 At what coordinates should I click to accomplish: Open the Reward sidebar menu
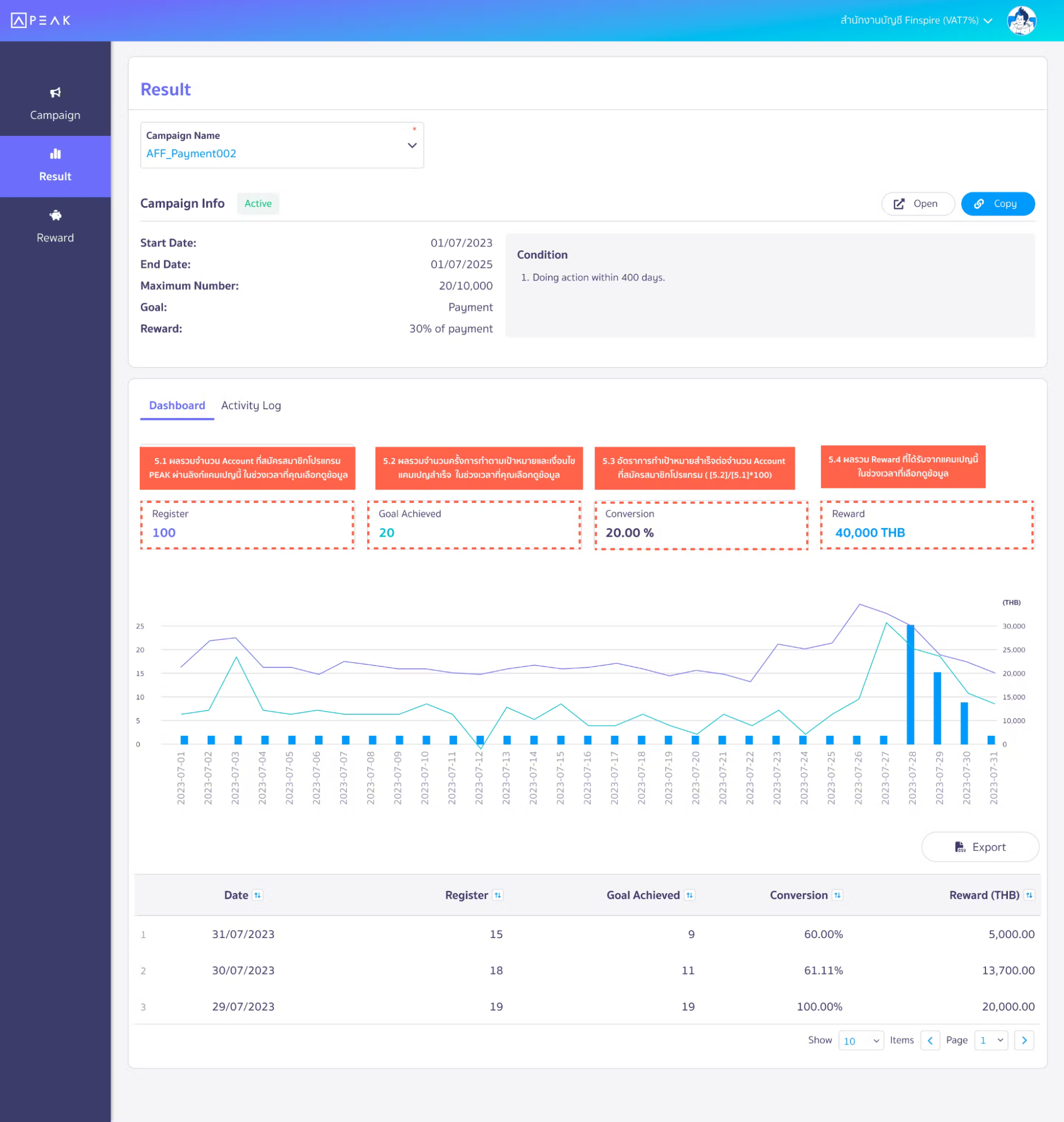coord(55,227)
